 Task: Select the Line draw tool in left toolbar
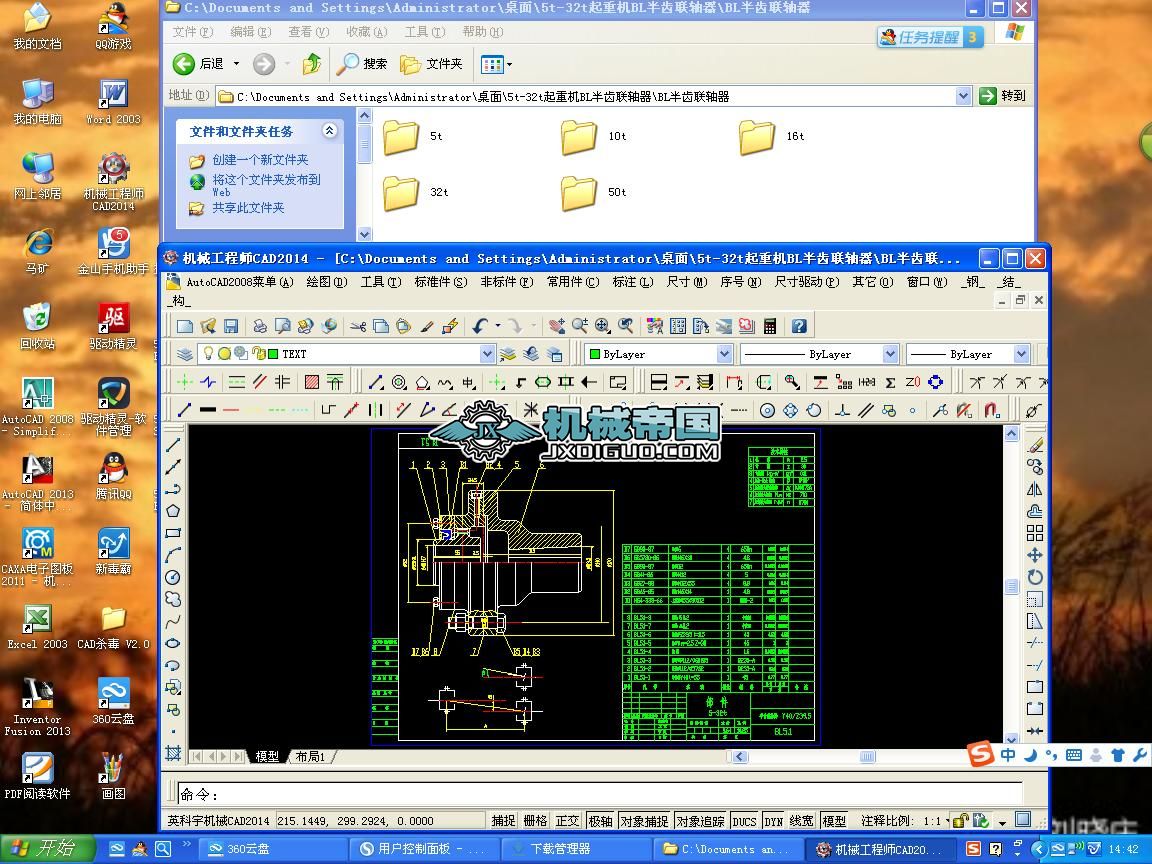(173, 444)
